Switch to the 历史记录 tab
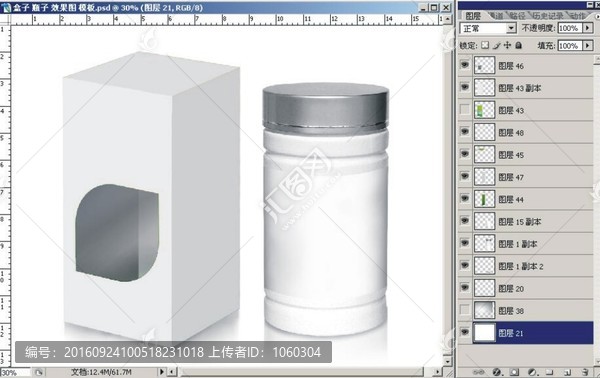The height and width of the screenshot is (378, 600). (x=547, y=16)
